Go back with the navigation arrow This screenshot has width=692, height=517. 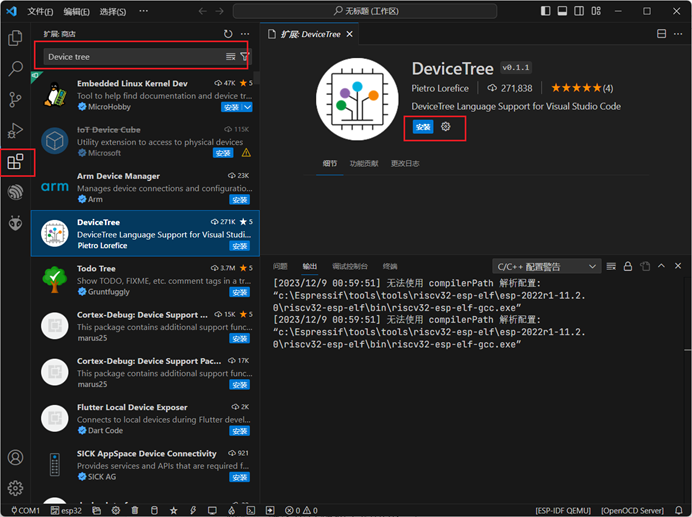(x=203, y=11)
